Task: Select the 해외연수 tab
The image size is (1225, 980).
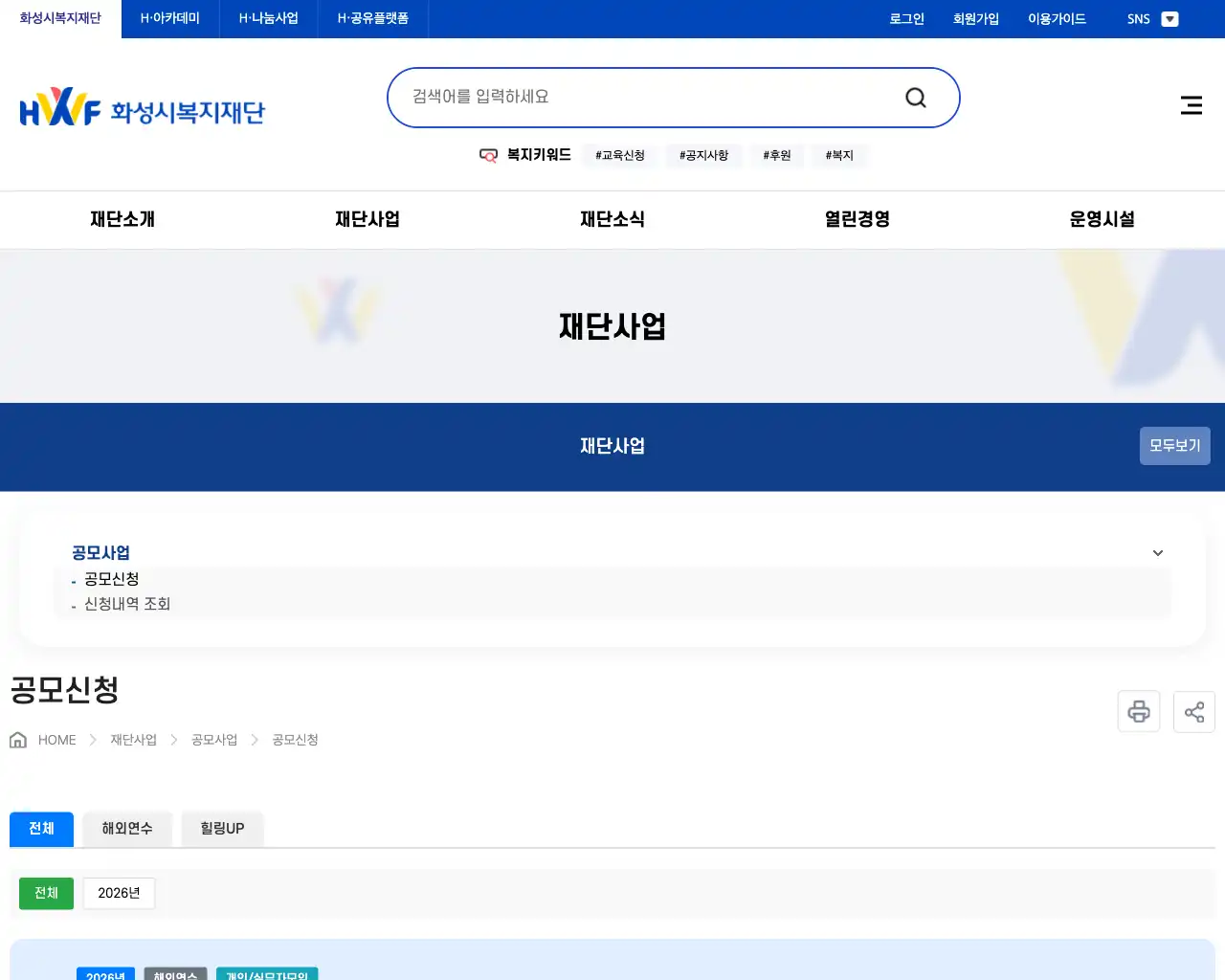Action: pos(126,829)
